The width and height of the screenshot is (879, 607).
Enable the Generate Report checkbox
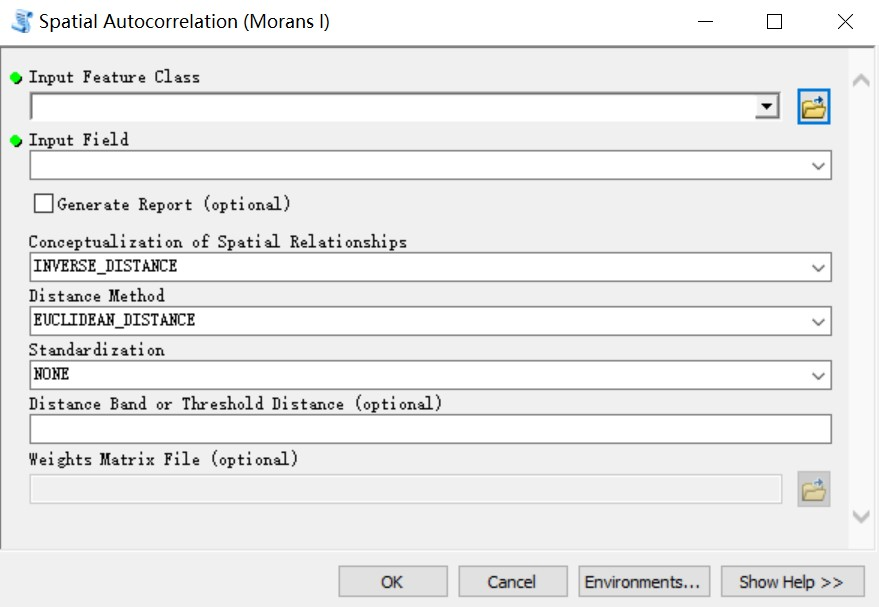pos(43,203)
